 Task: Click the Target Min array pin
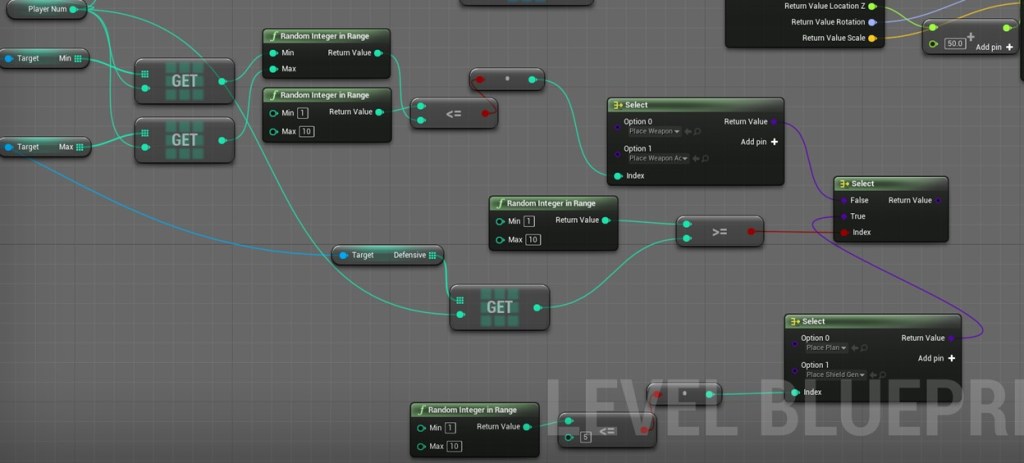(80, 59)
